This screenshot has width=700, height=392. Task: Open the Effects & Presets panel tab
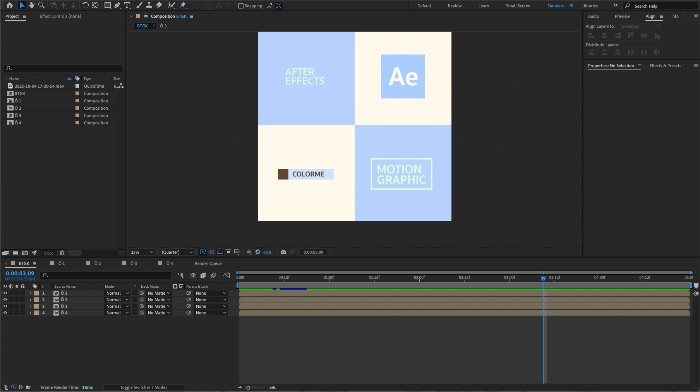665,66
